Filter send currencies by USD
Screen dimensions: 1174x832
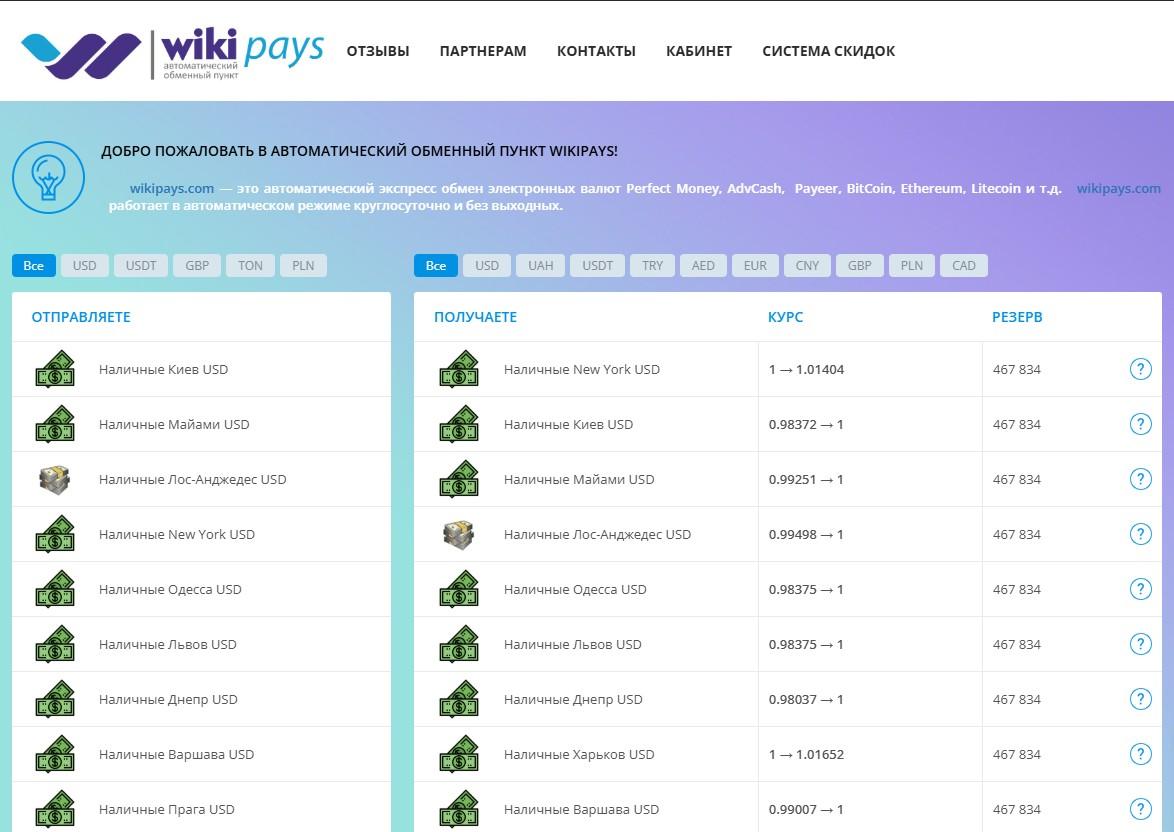85,265
